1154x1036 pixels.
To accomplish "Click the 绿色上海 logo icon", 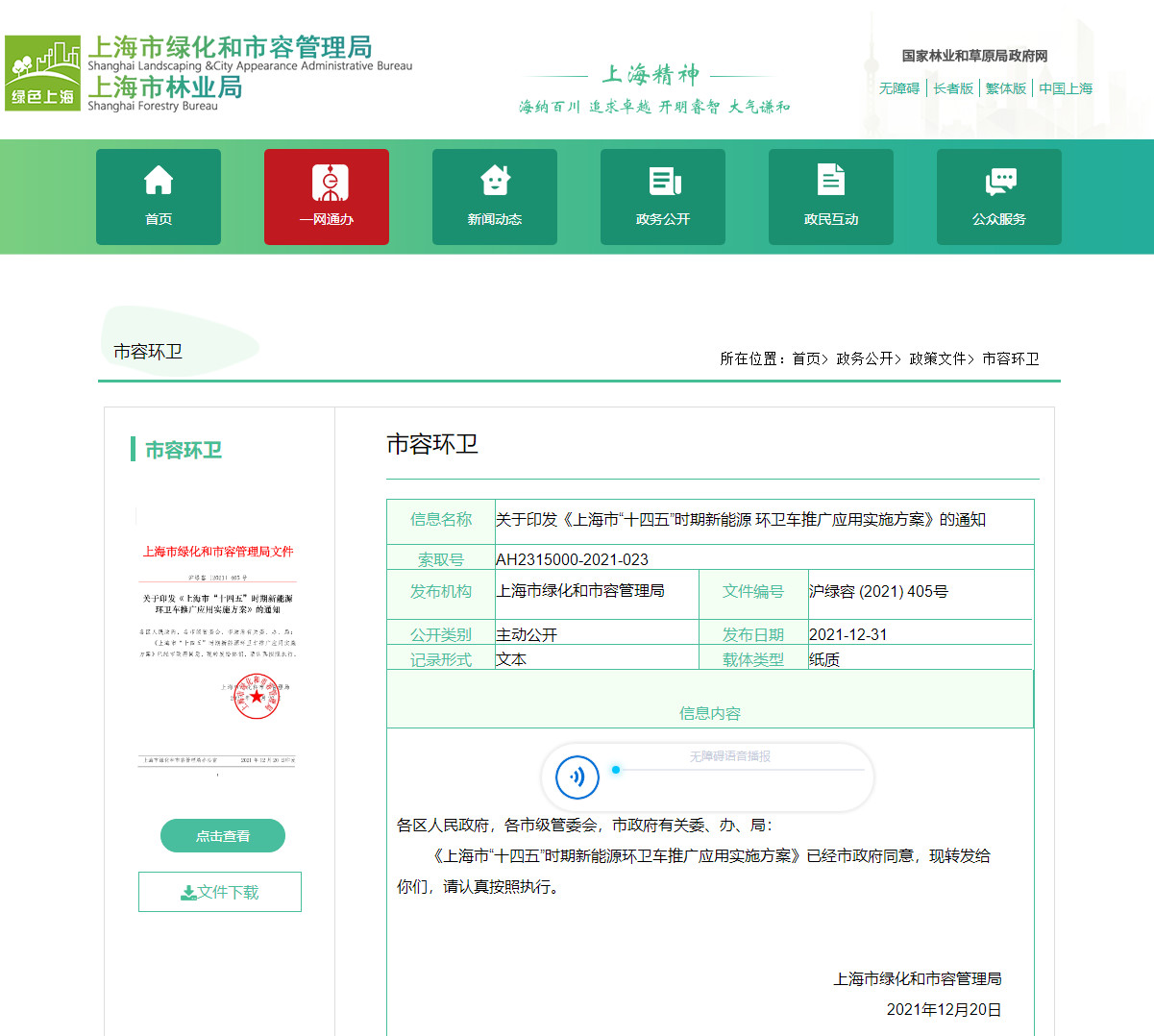I will tap(42, 74).
